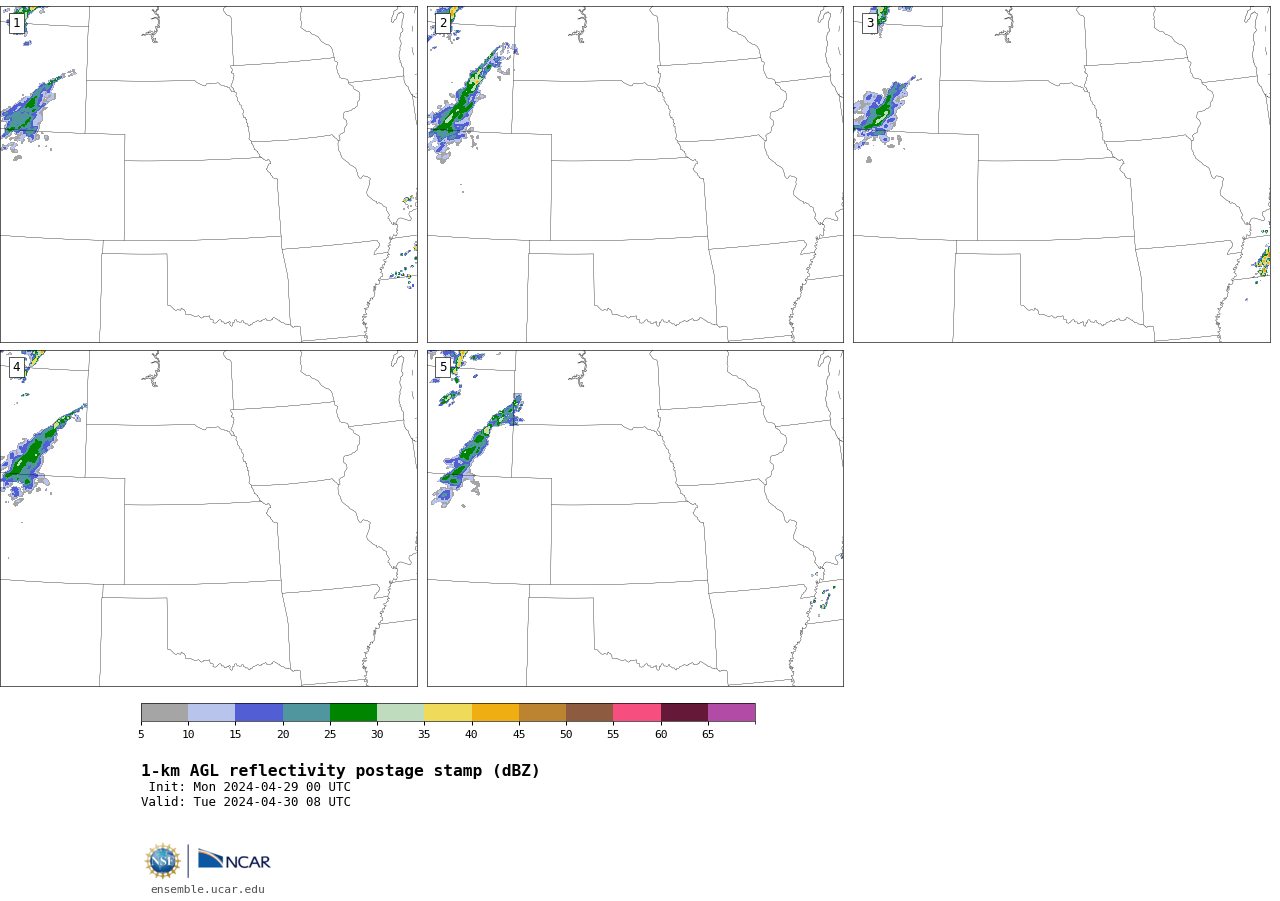Select the green 25-30 dBZ swatch
The image size is (1280, 901).
click(x=353, y=713)
